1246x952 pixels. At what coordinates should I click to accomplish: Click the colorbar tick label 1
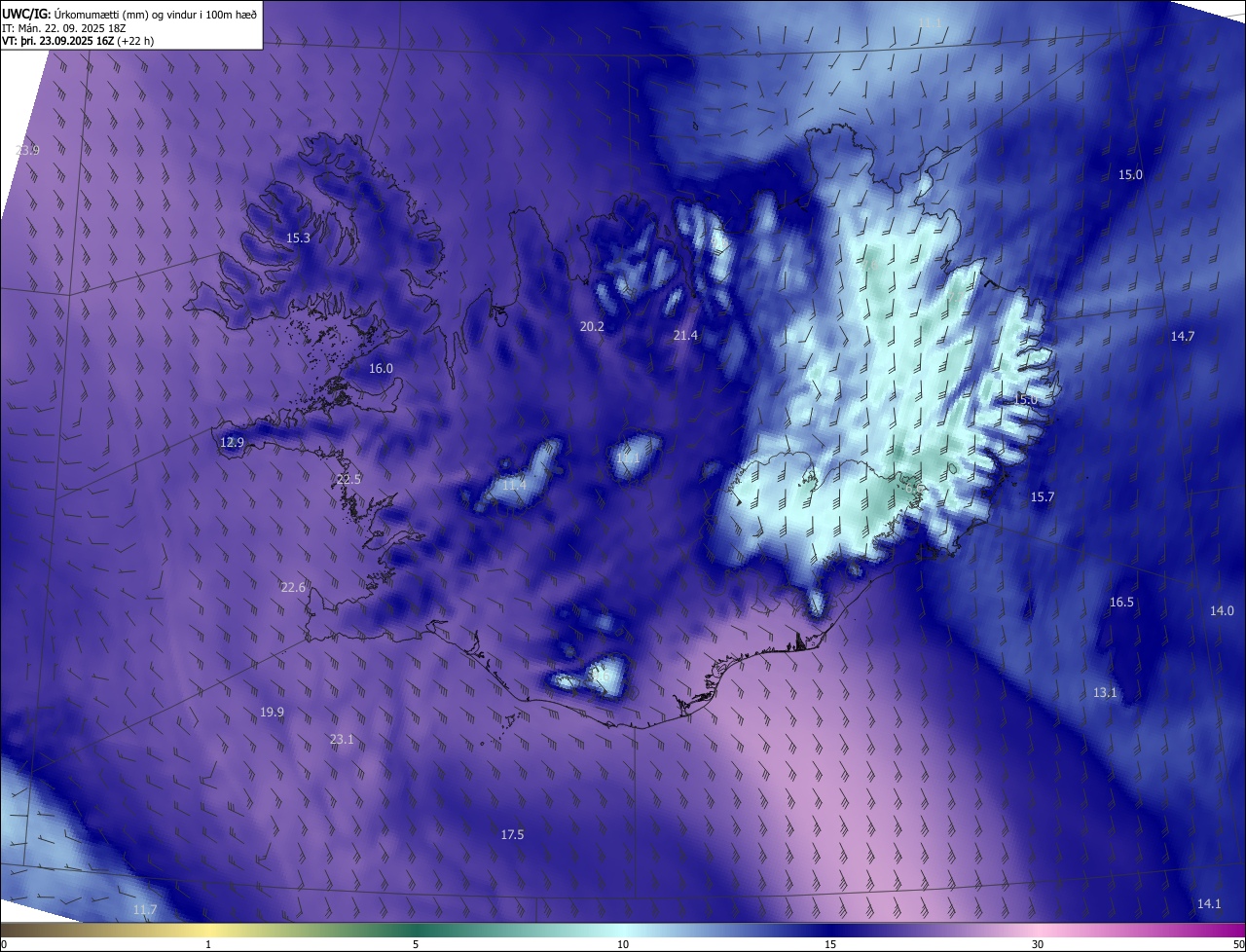point(208,945)
